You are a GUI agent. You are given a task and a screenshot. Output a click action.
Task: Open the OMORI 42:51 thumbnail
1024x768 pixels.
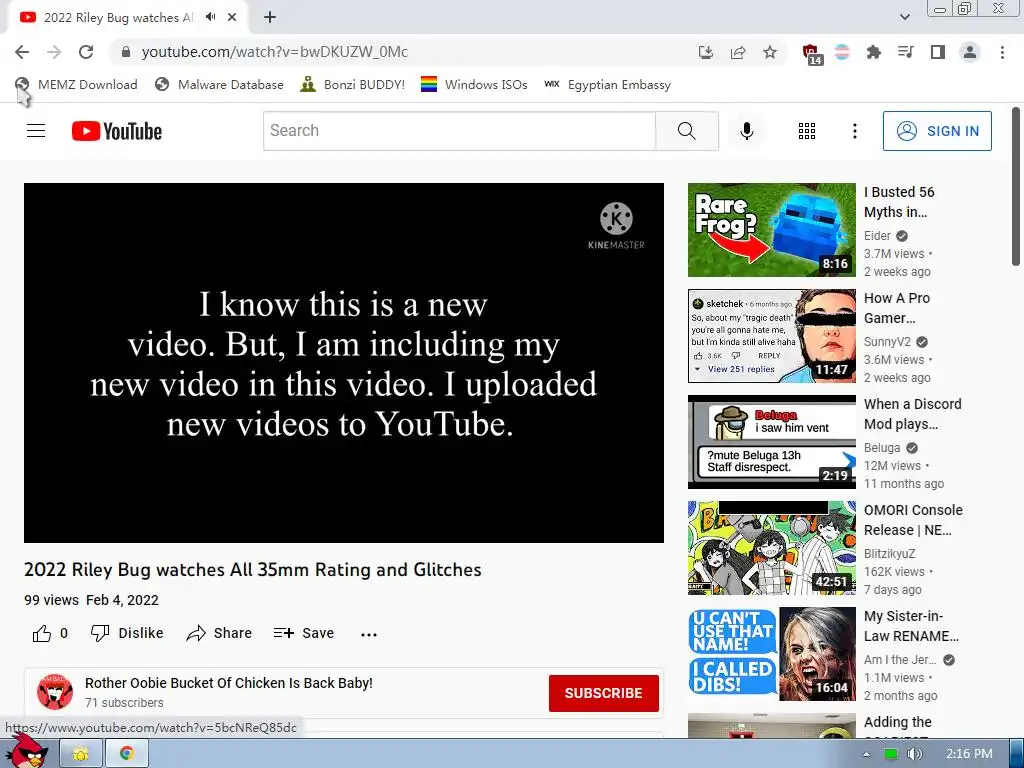771,548
